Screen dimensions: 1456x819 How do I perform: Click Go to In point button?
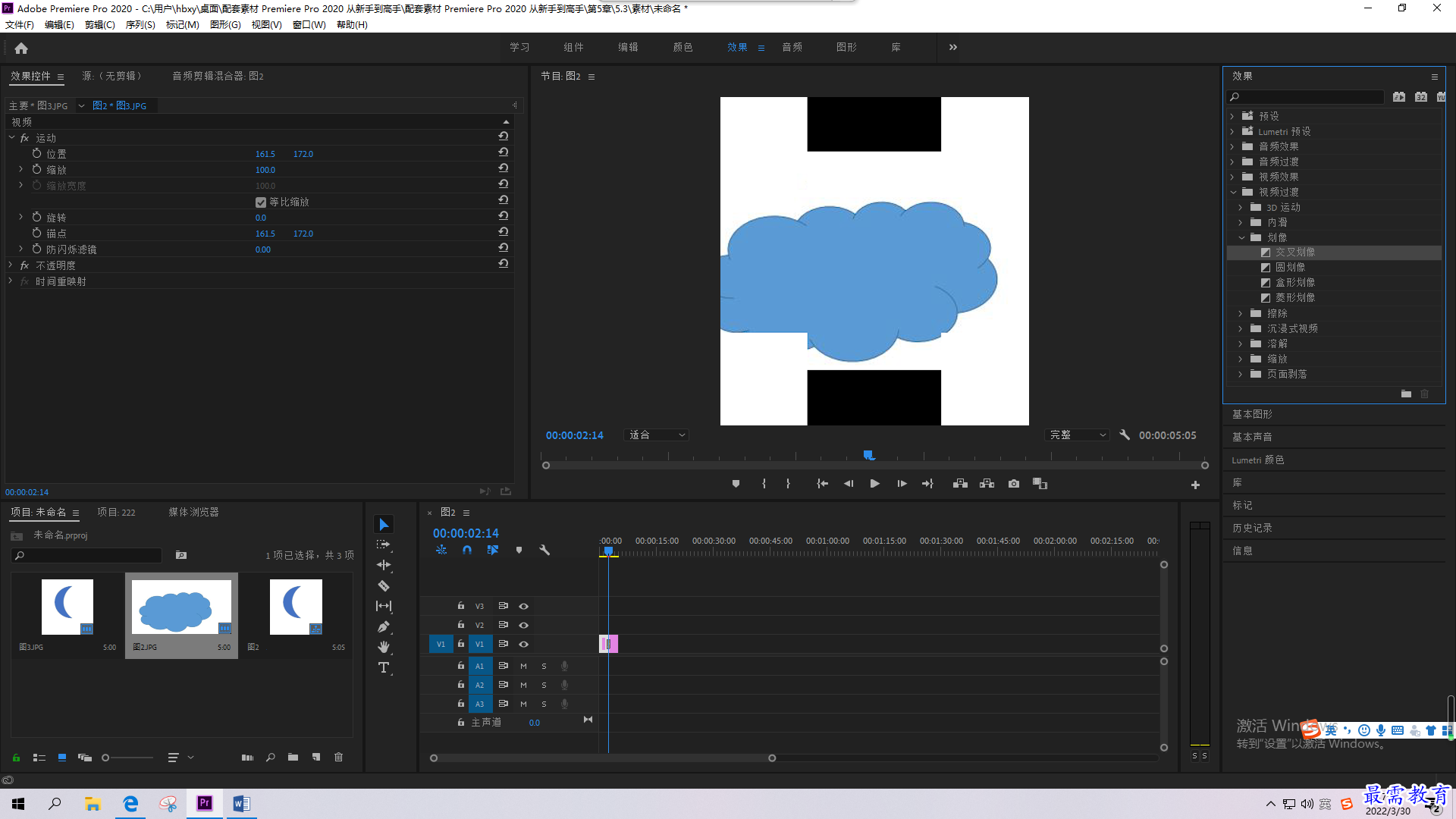pos(822,484)
